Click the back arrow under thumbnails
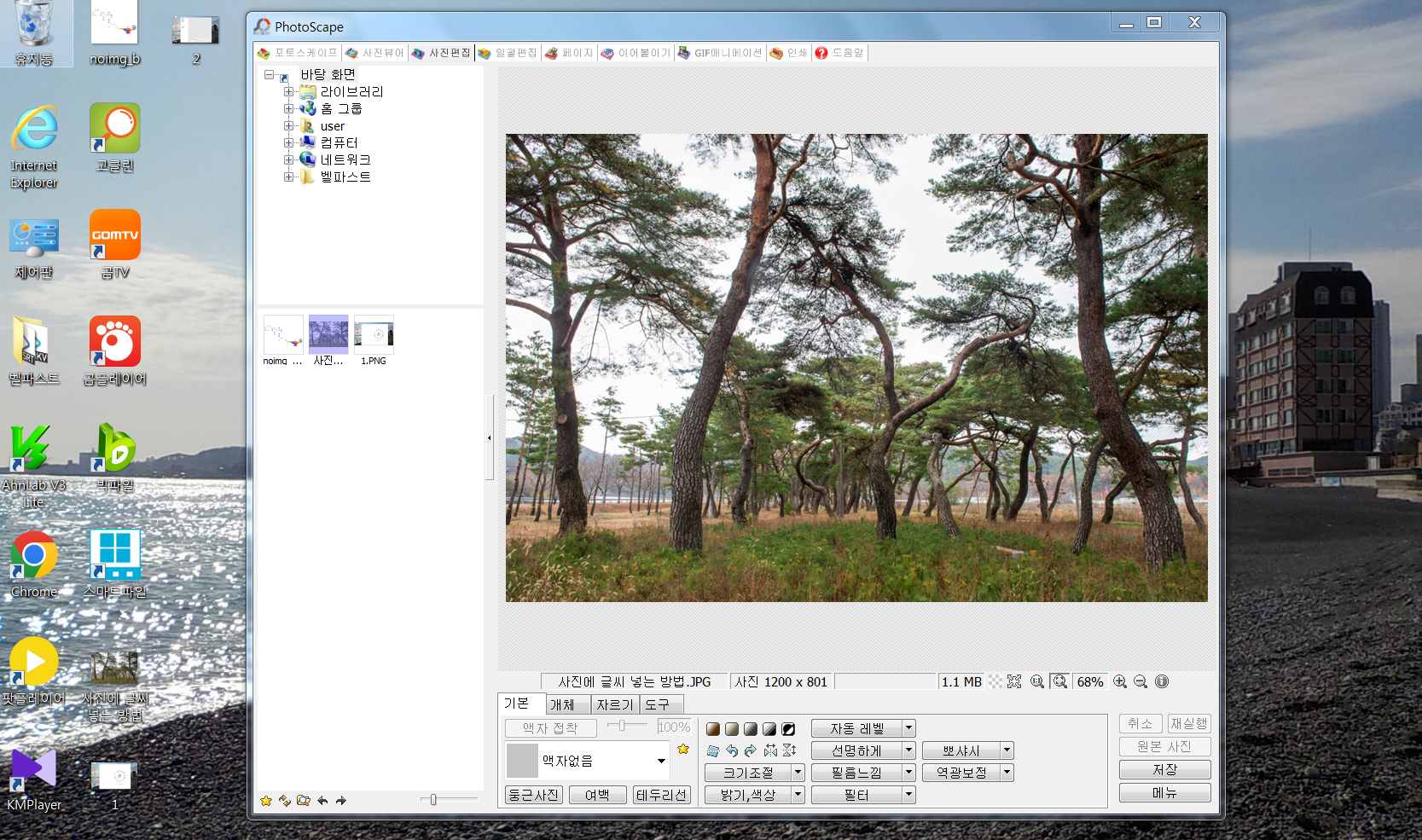This screenshot has width=1422, height=840. 322,801
